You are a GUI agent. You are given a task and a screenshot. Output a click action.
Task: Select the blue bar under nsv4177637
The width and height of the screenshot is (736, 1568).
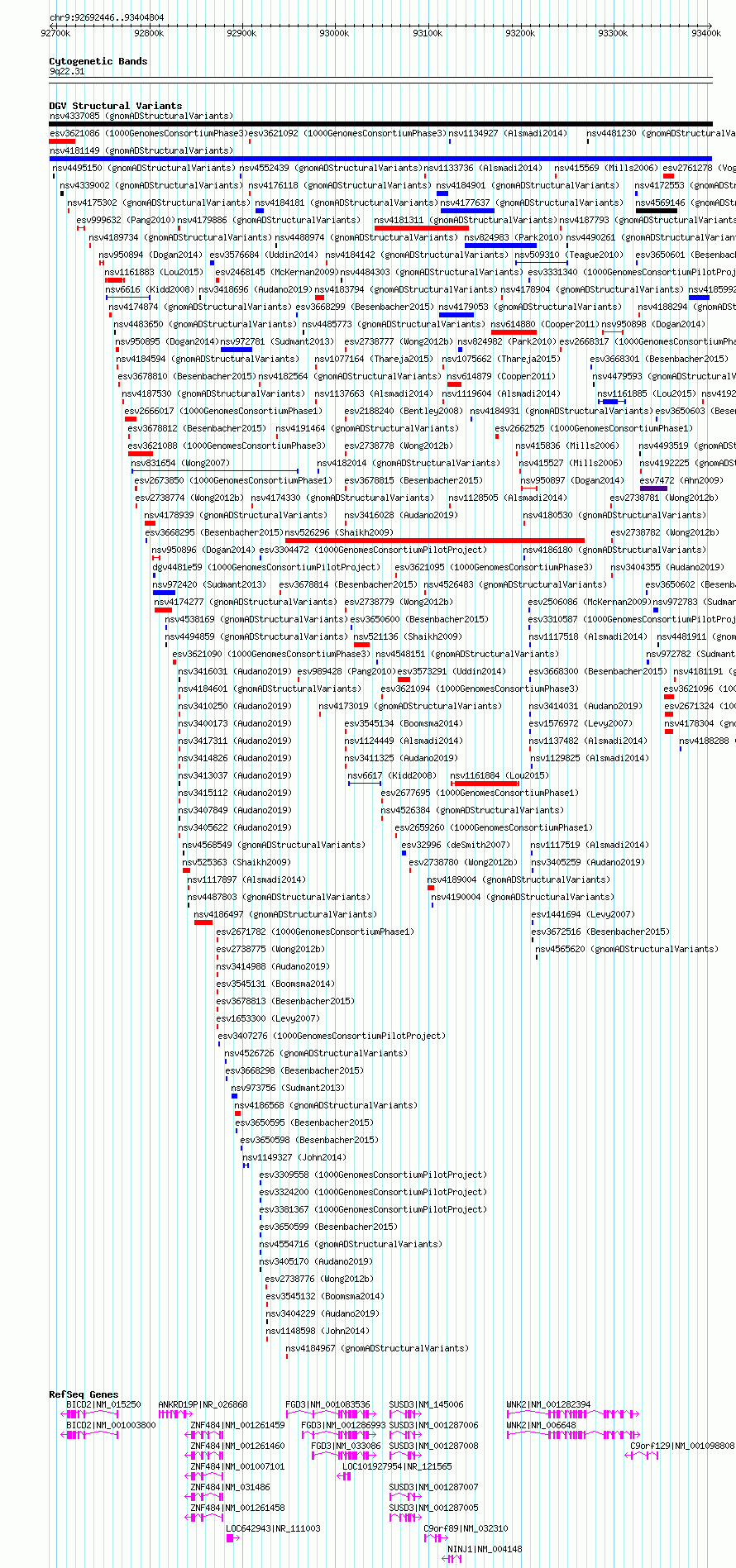click(x=467, y=211)
